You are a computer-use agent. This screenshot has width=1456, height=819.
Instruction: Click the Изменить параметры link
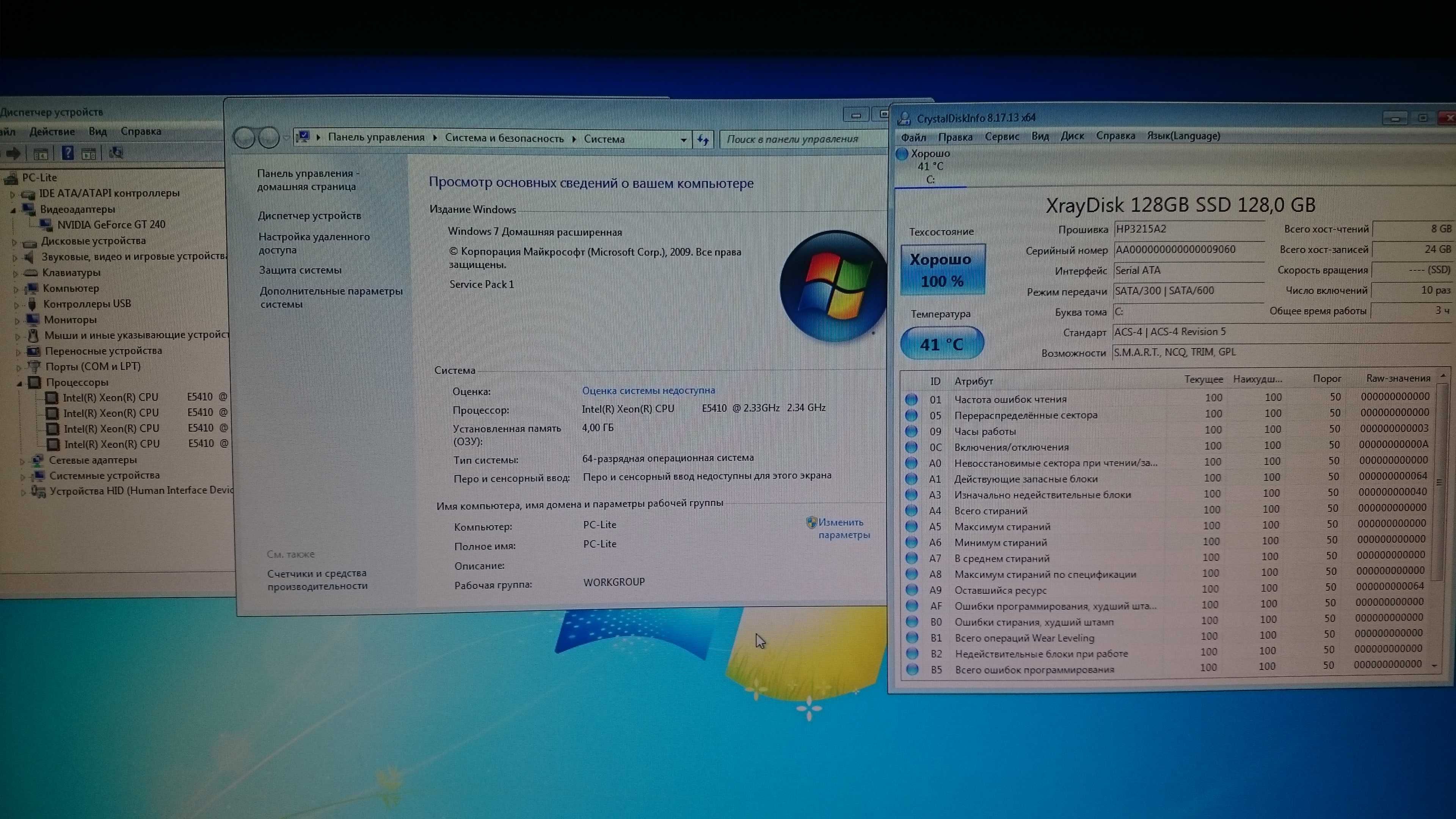pos(844,529)
